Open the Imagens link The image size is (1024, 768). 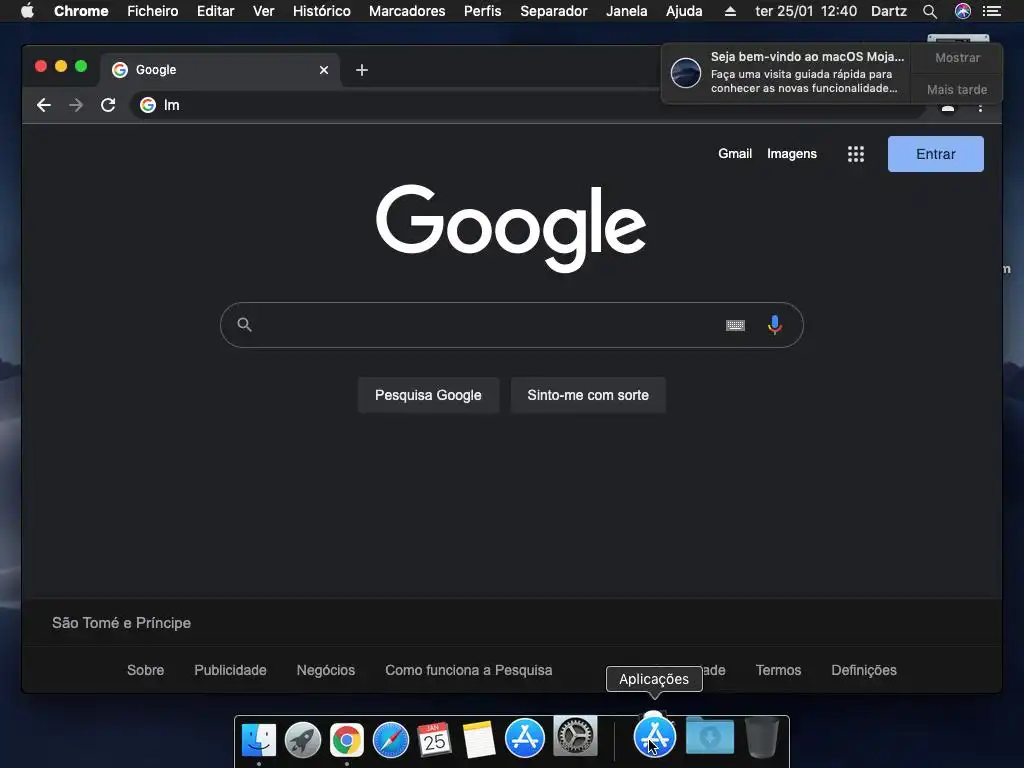click(x=792, y=153)
